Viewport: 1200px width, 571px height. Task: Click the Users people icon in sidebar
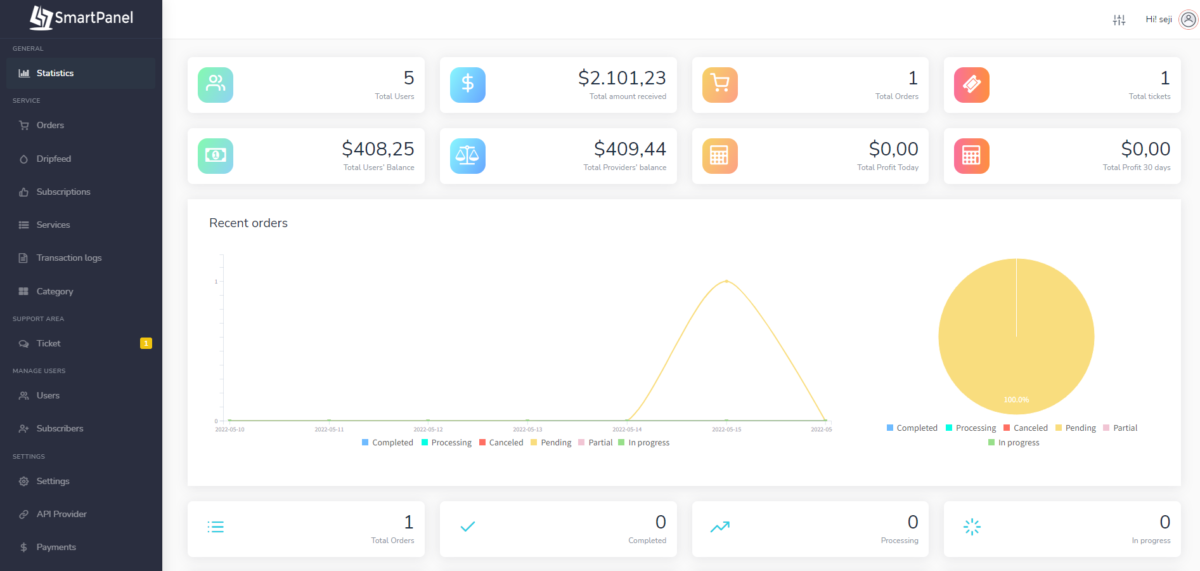coord(24,395)
